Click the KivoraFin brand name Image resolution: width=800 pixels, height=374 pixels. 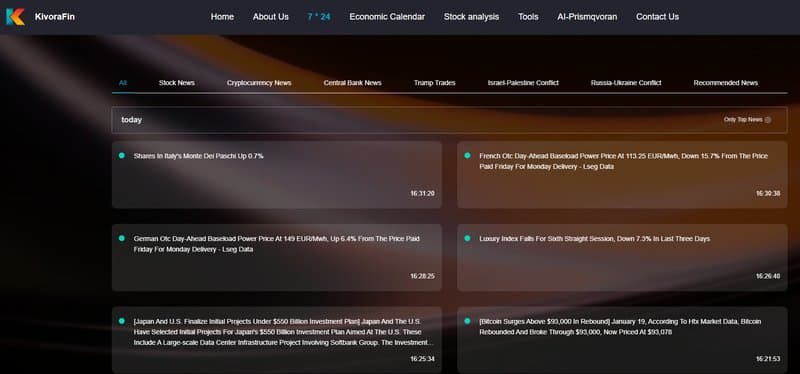coord(55,17)
